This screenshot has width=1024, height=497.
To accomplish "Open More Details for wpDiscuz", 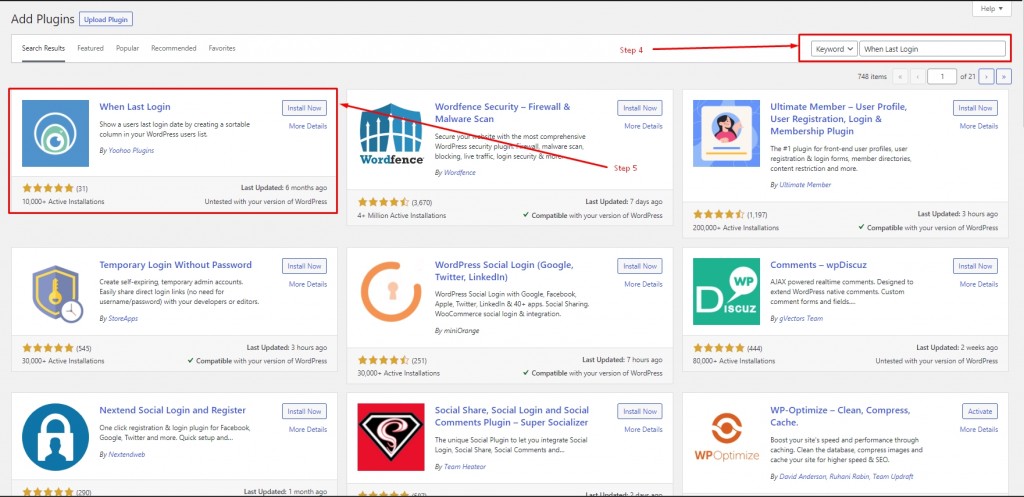I will coord(978,284).
